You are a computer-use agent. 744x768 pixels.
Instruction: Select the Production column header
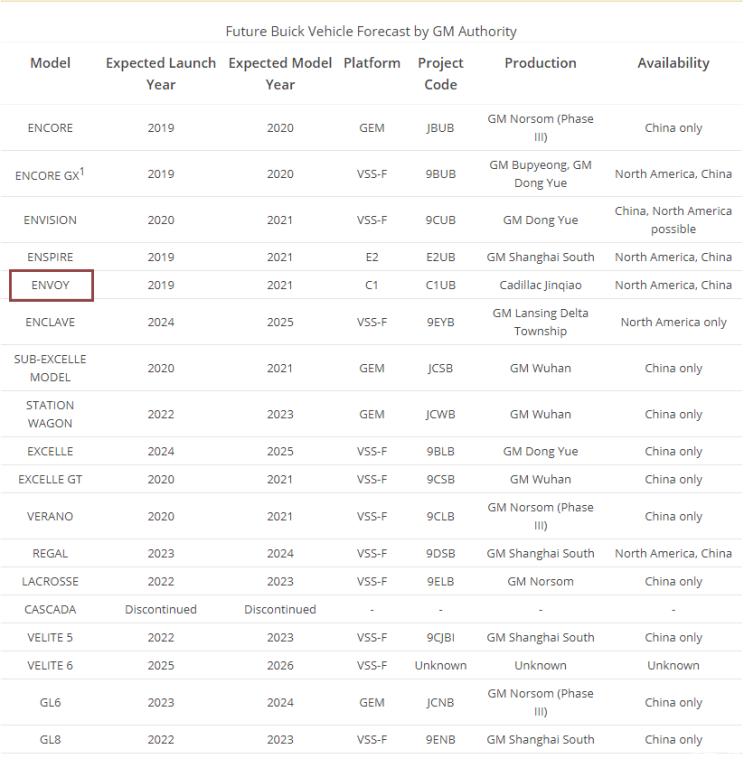click(x=540, y=63)
